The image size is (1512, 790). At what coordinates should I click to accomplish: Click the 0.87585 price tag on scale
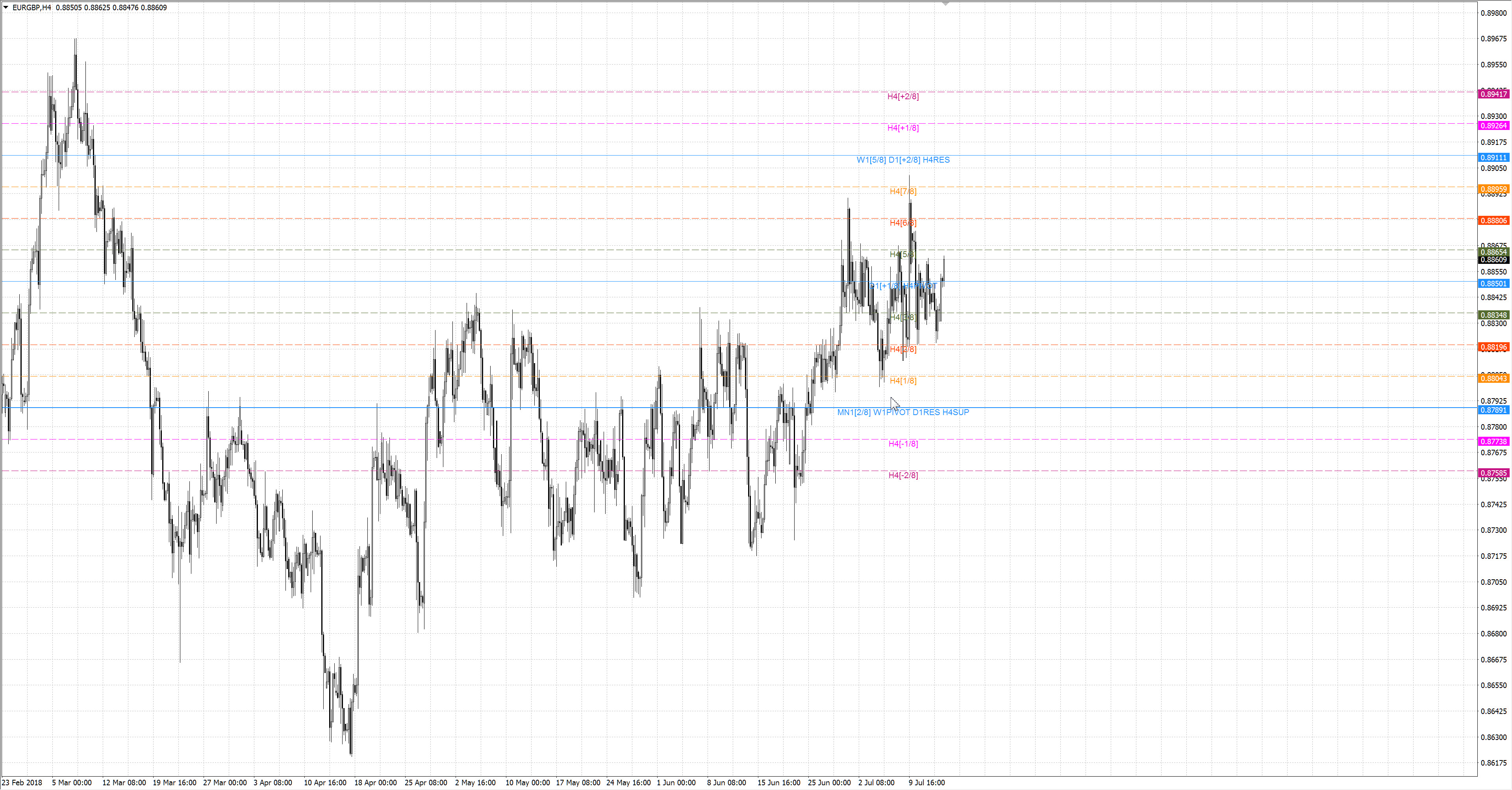coord(1493,473)
